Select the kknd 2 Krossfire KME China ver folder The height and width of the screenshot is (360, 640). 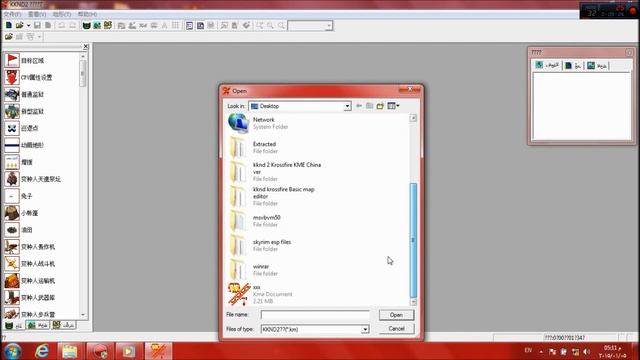(276, 171)
